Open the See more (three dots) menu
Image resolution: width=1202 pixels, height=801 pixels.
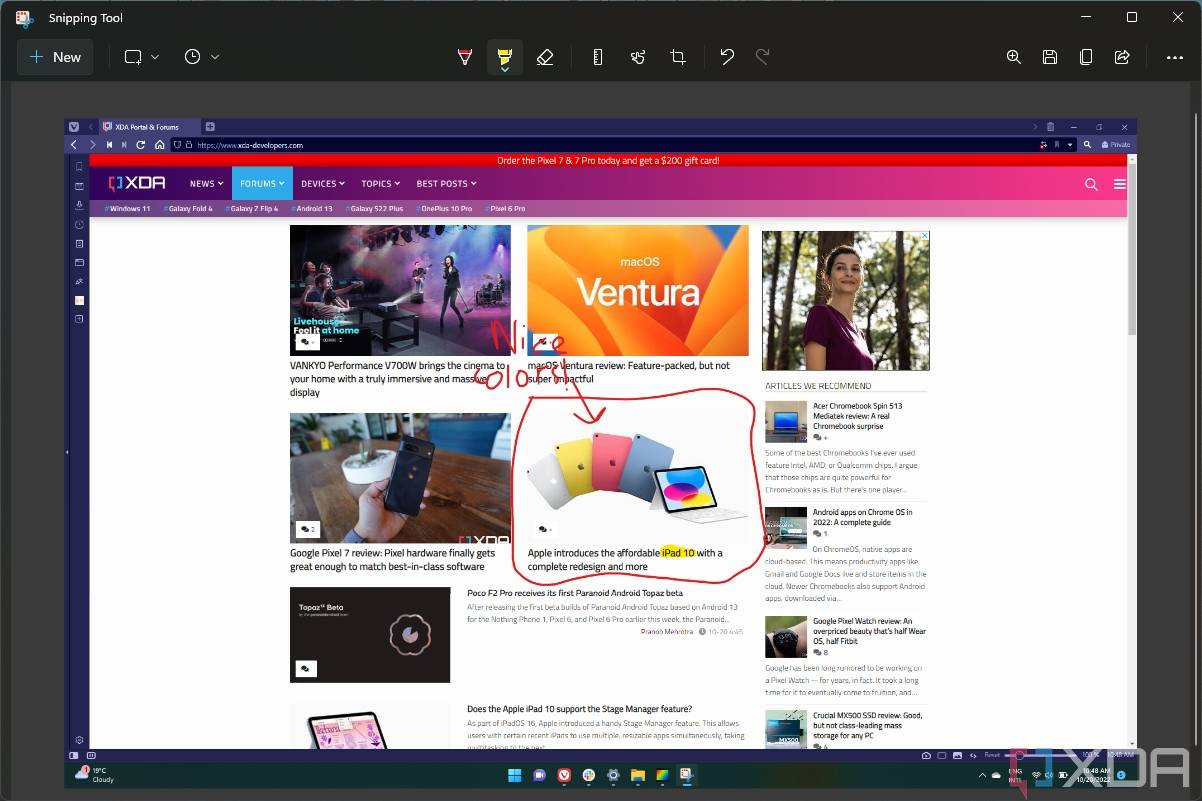click(1175, 57)
